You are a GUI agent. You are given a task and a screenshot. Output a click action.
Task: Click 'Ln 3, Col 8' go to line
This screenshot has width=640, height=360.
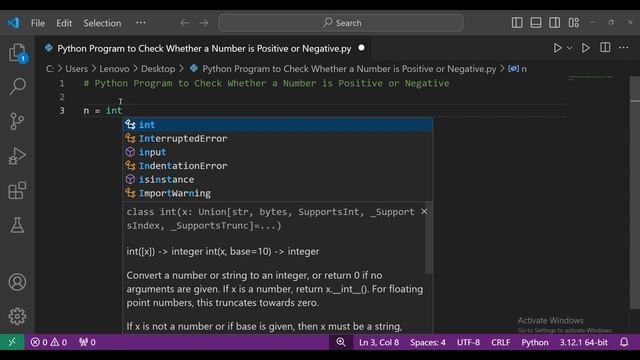pos(379,342)
